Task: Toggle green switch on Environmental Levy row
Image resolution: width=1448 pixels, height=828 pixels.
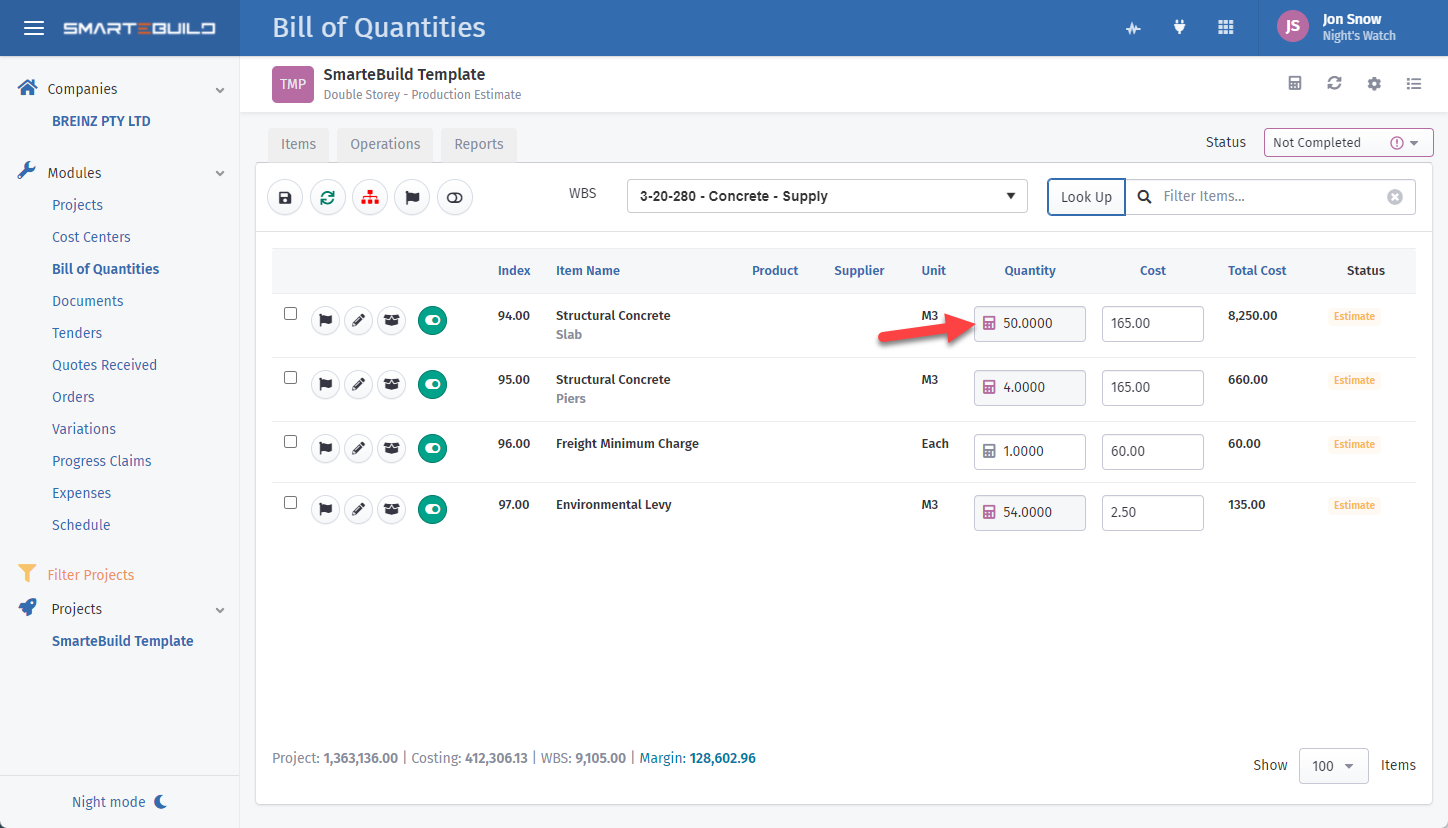Action: point(432,510)
